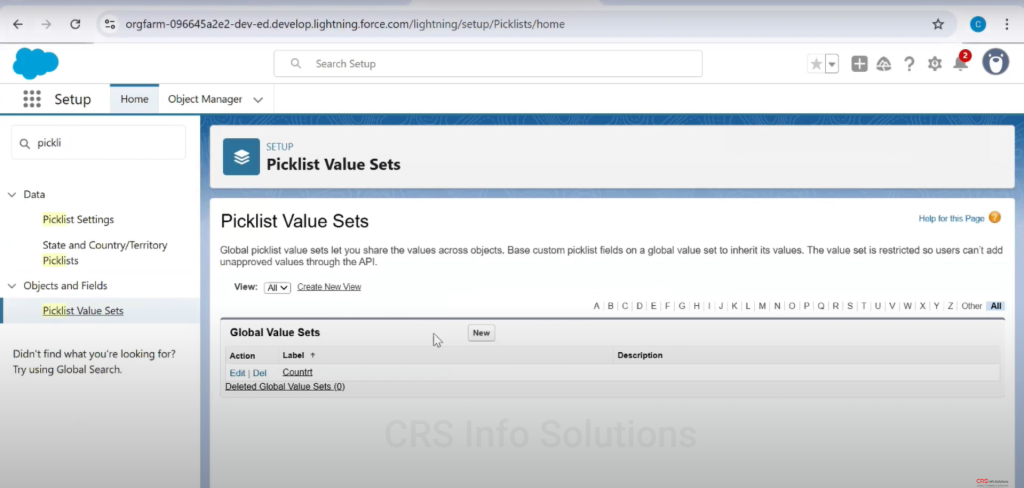1024x488 pixels.
Task: Open the notifications bell
Action: pos(960,63)
